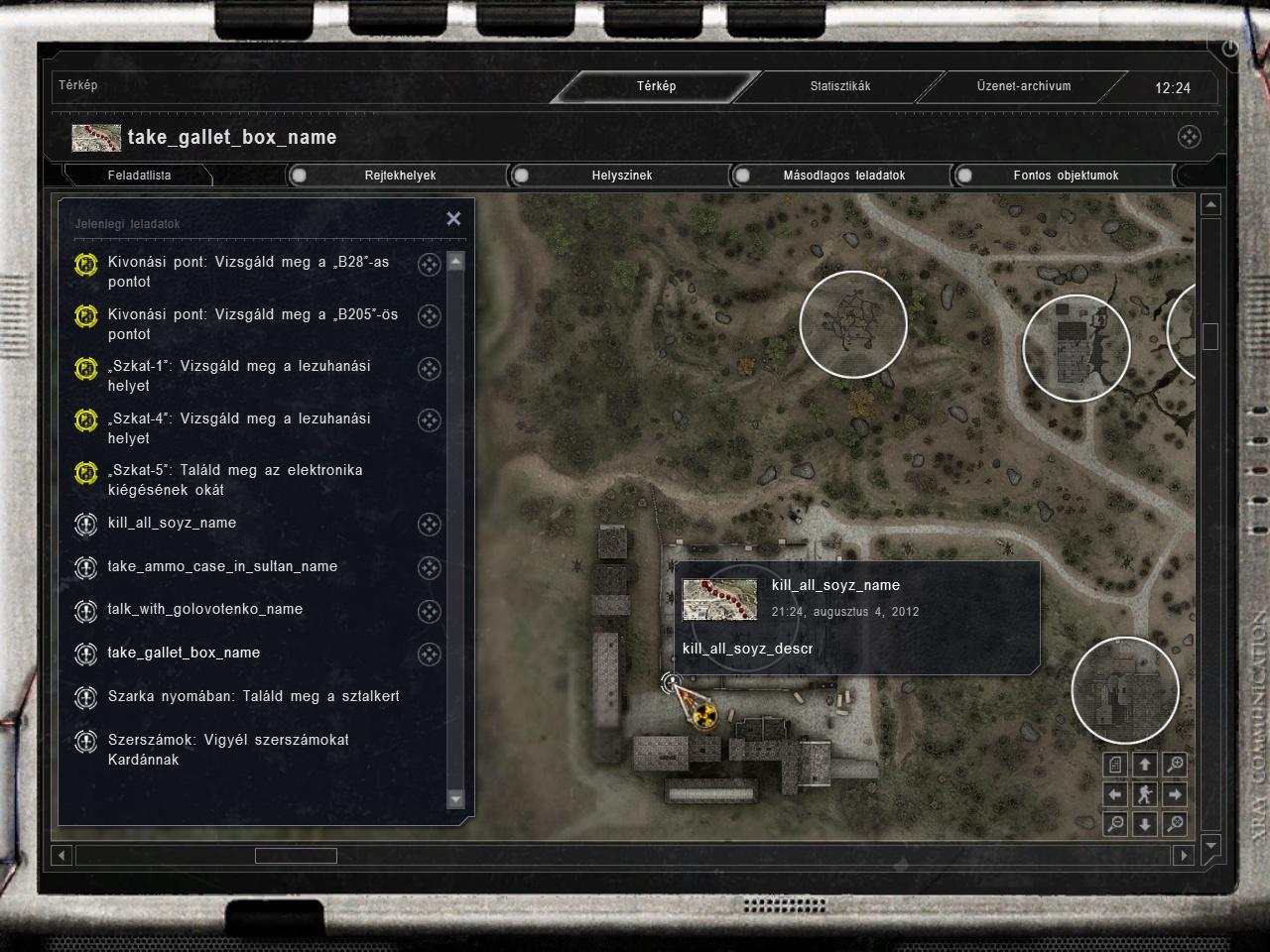Open the Feladatlista tab
This screenshot has height=952, width=1270.
[139, 176]
